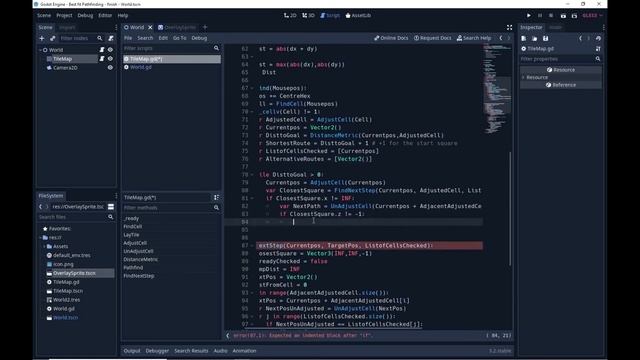Open Inspector history list icon

click(x=598, y=38)
